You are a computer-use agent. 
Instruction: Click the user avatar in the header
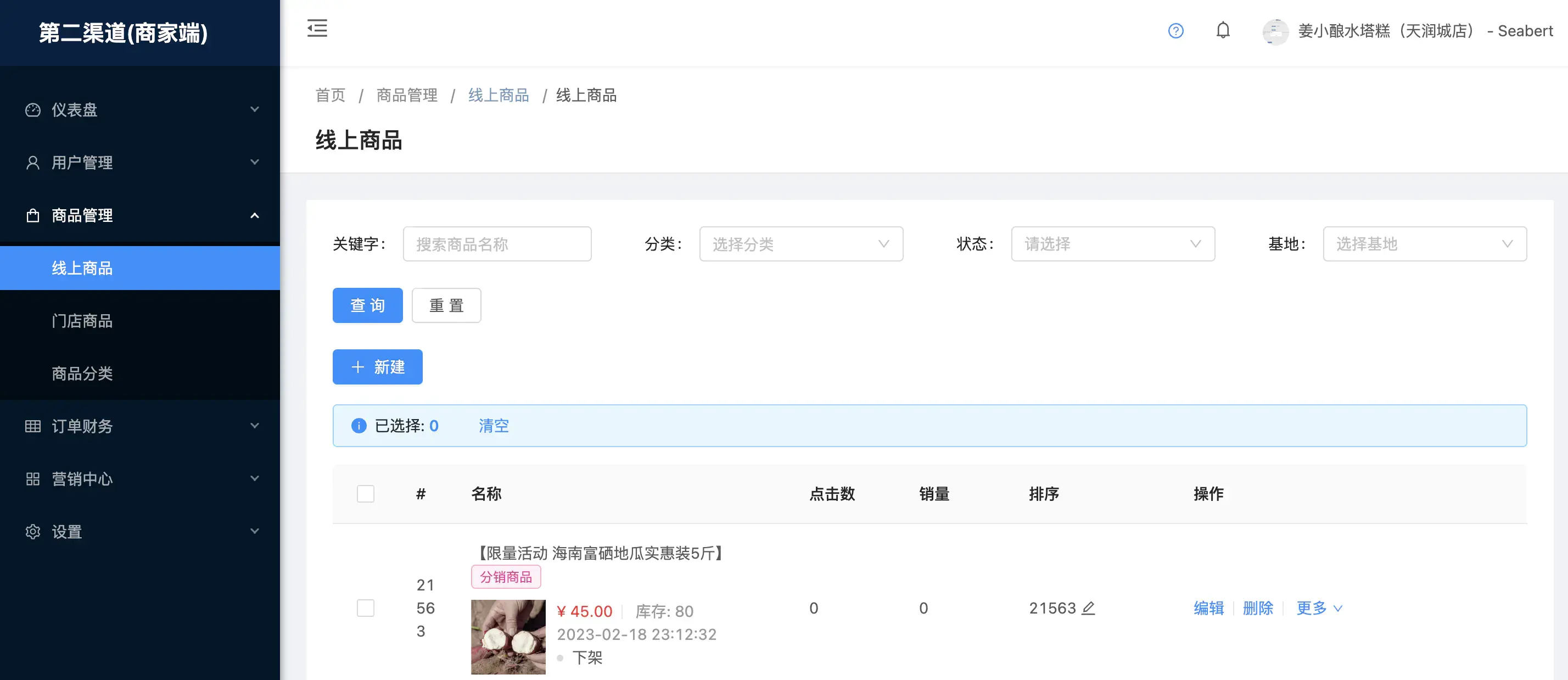pos(1275,31)
